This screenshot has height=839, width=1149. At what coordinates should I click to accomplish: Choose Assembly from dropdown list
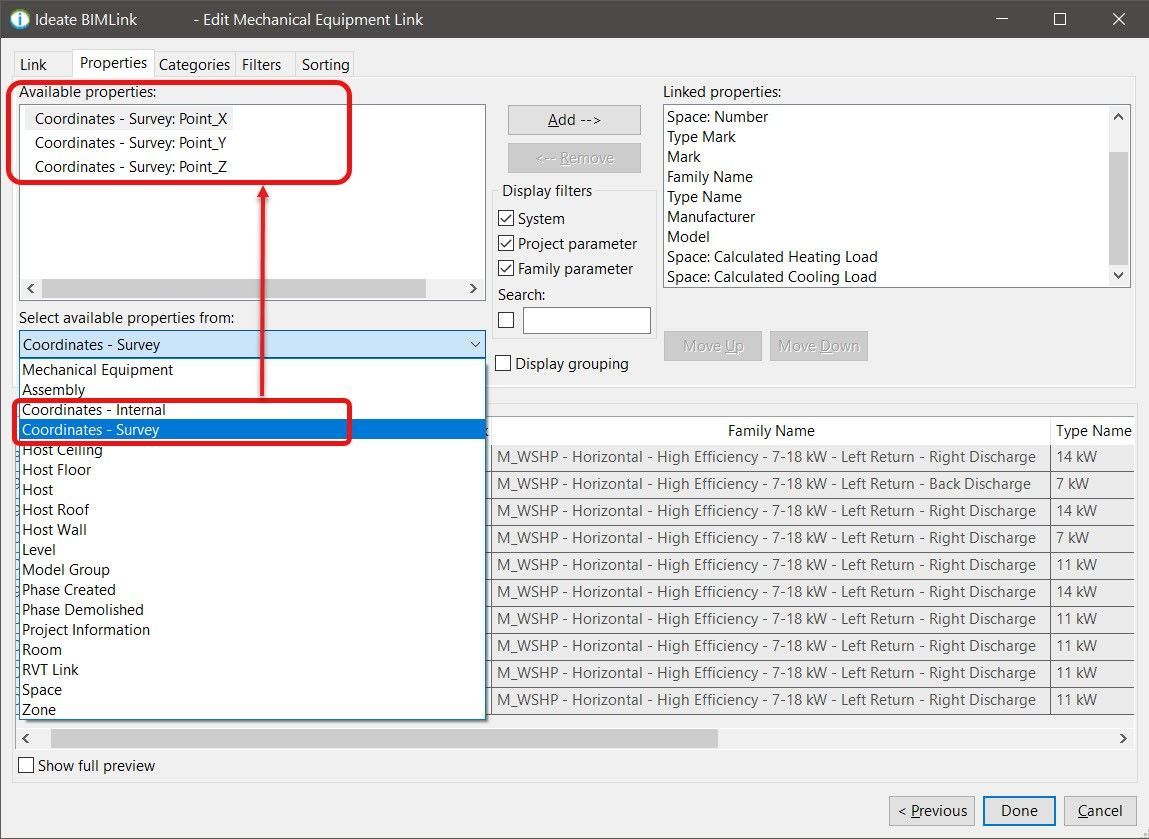pyautogui.click(x=252, y=390)
